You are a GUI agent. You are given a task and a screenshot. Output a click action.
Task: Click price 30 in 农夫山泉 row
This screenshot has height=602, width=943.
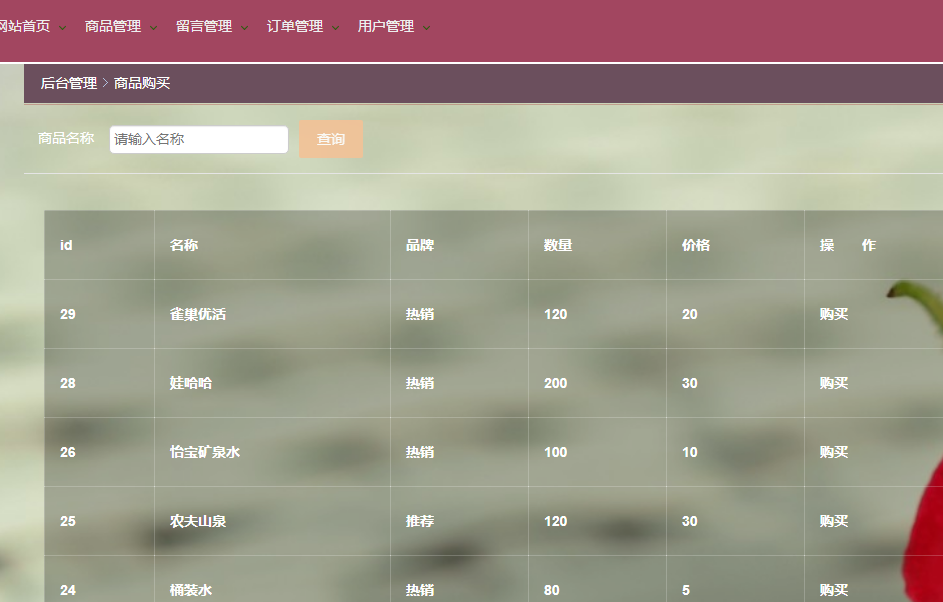click(x=690, y=521)
